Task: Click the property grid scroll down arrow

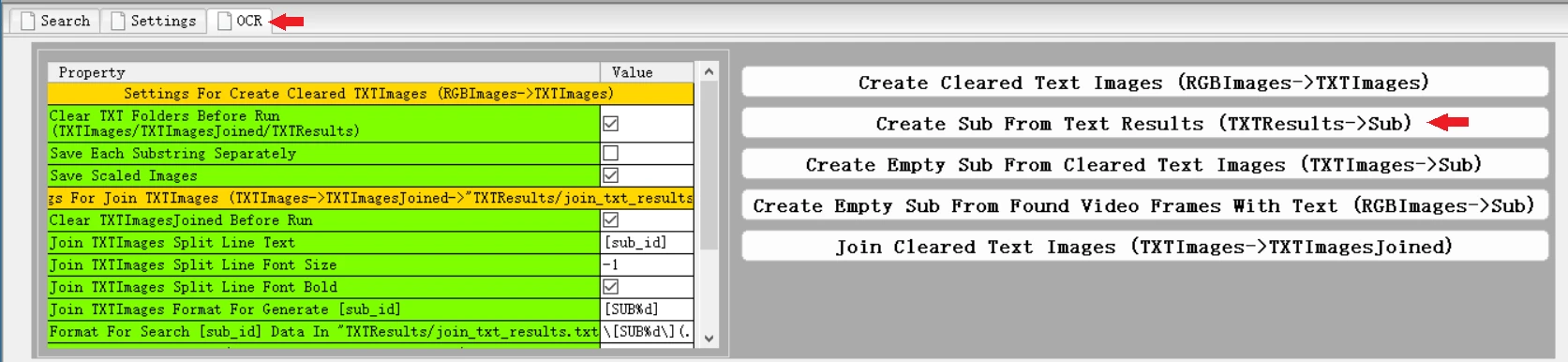Action: point(709,339)
